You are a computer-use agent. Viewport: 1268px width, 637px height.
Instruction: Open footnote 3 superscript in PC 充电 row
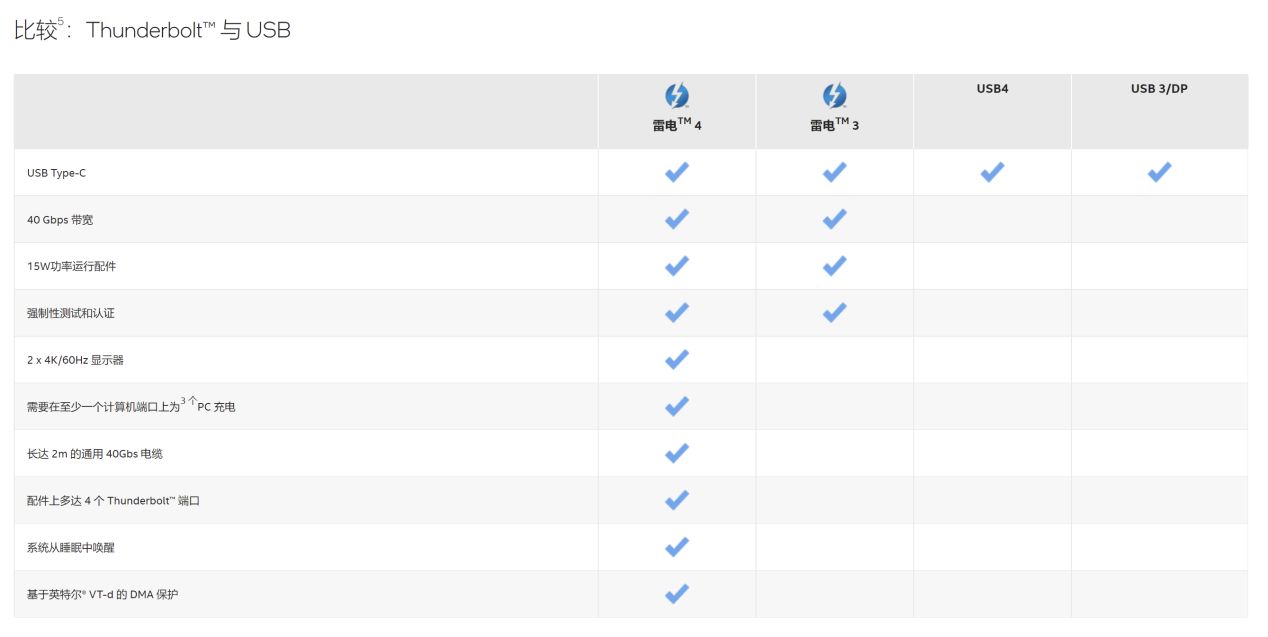184,400
